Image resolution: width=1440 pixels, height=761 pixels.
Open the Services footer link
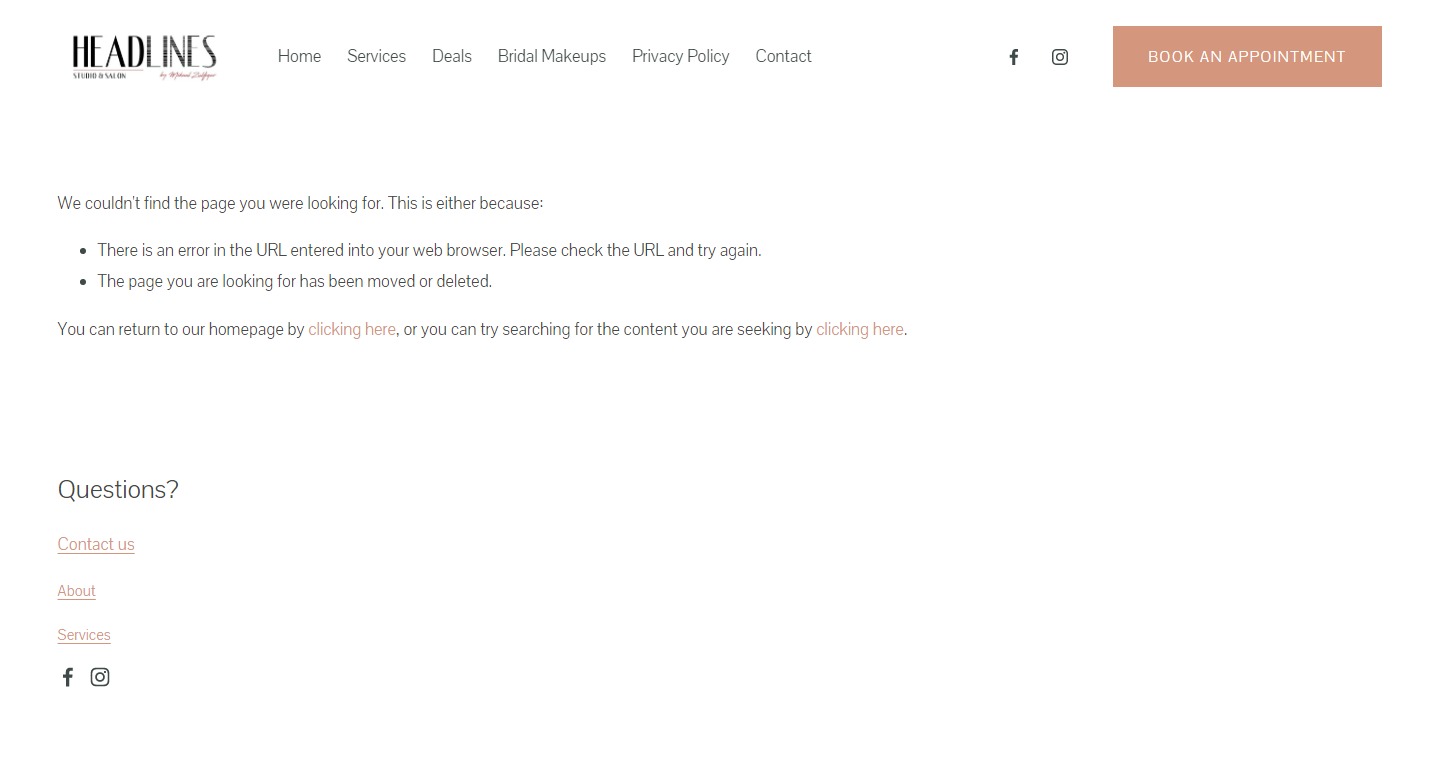pos(84,635)
